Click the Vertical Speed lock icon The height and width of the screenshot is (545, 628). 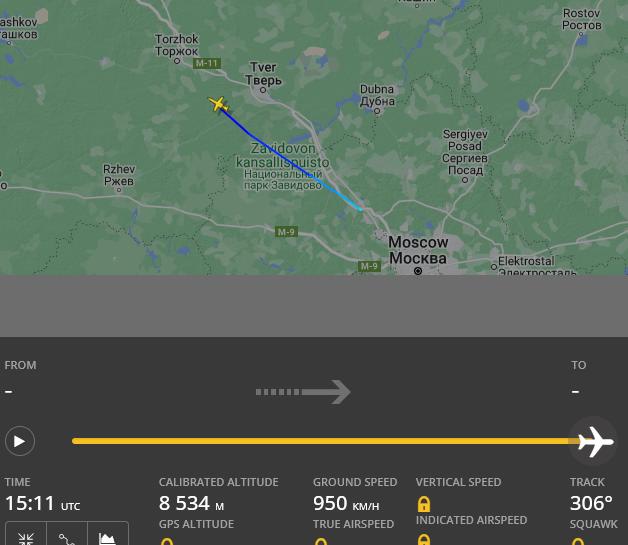coord(424,504)
